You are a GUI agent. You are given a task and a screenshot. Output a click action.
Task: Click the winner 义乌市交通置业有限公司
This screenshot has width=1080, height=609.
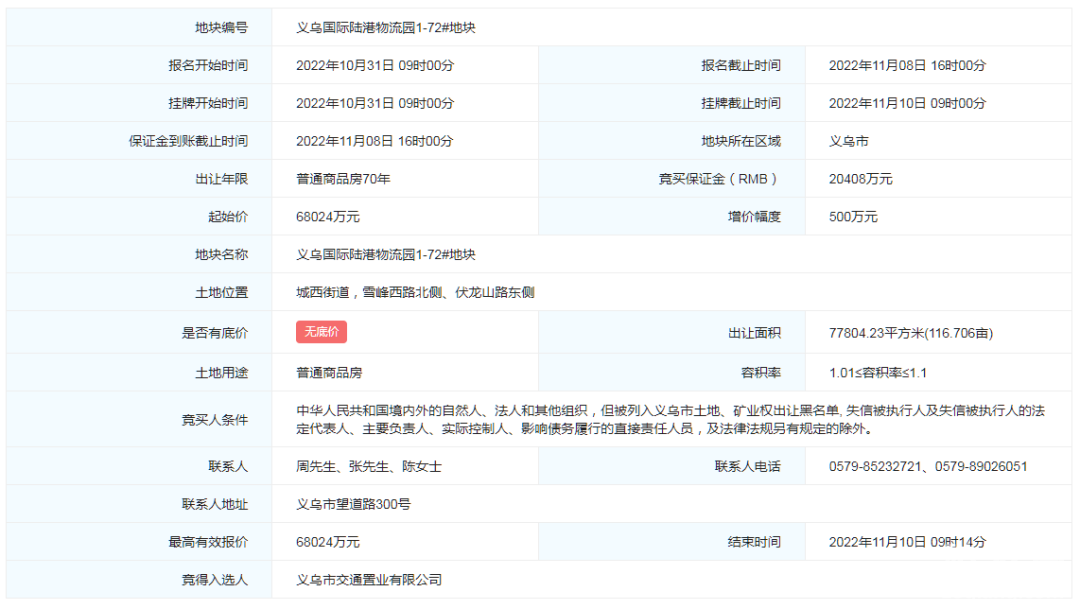click(x=369, y=580)
